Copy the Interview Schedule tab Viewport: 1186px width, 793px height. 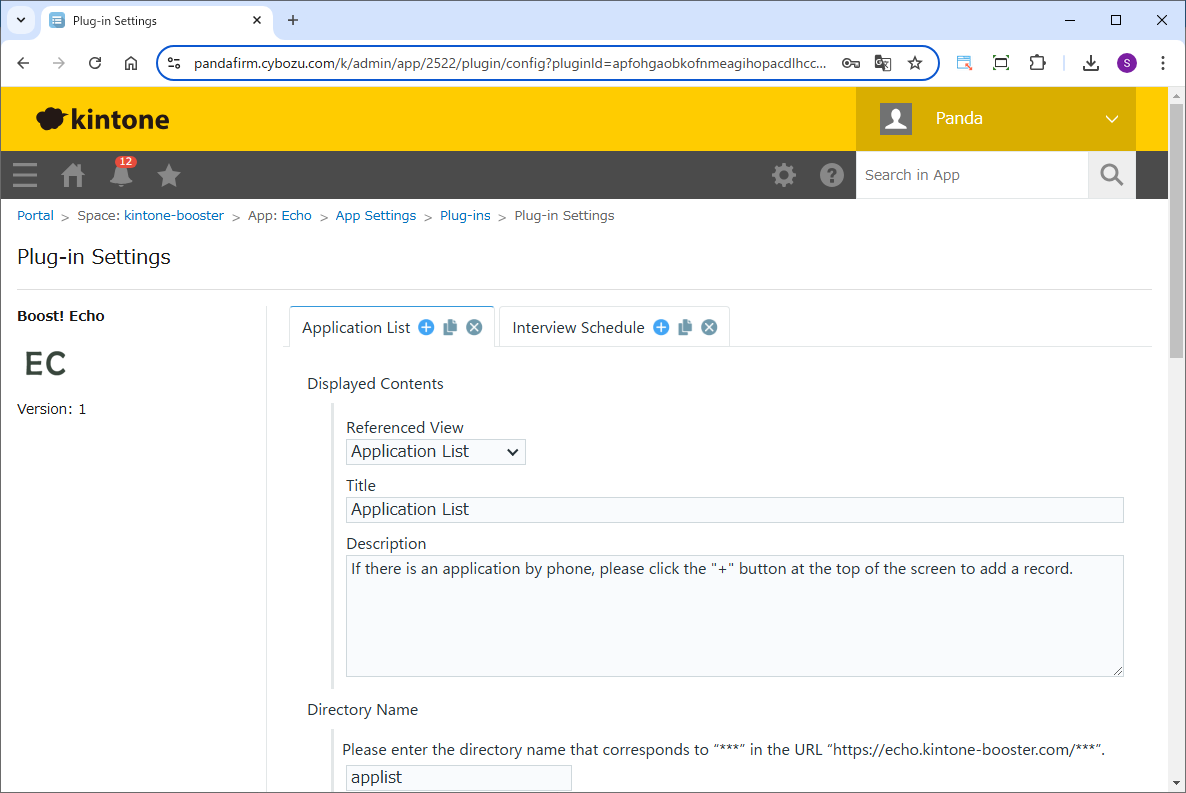coord(685,327)
